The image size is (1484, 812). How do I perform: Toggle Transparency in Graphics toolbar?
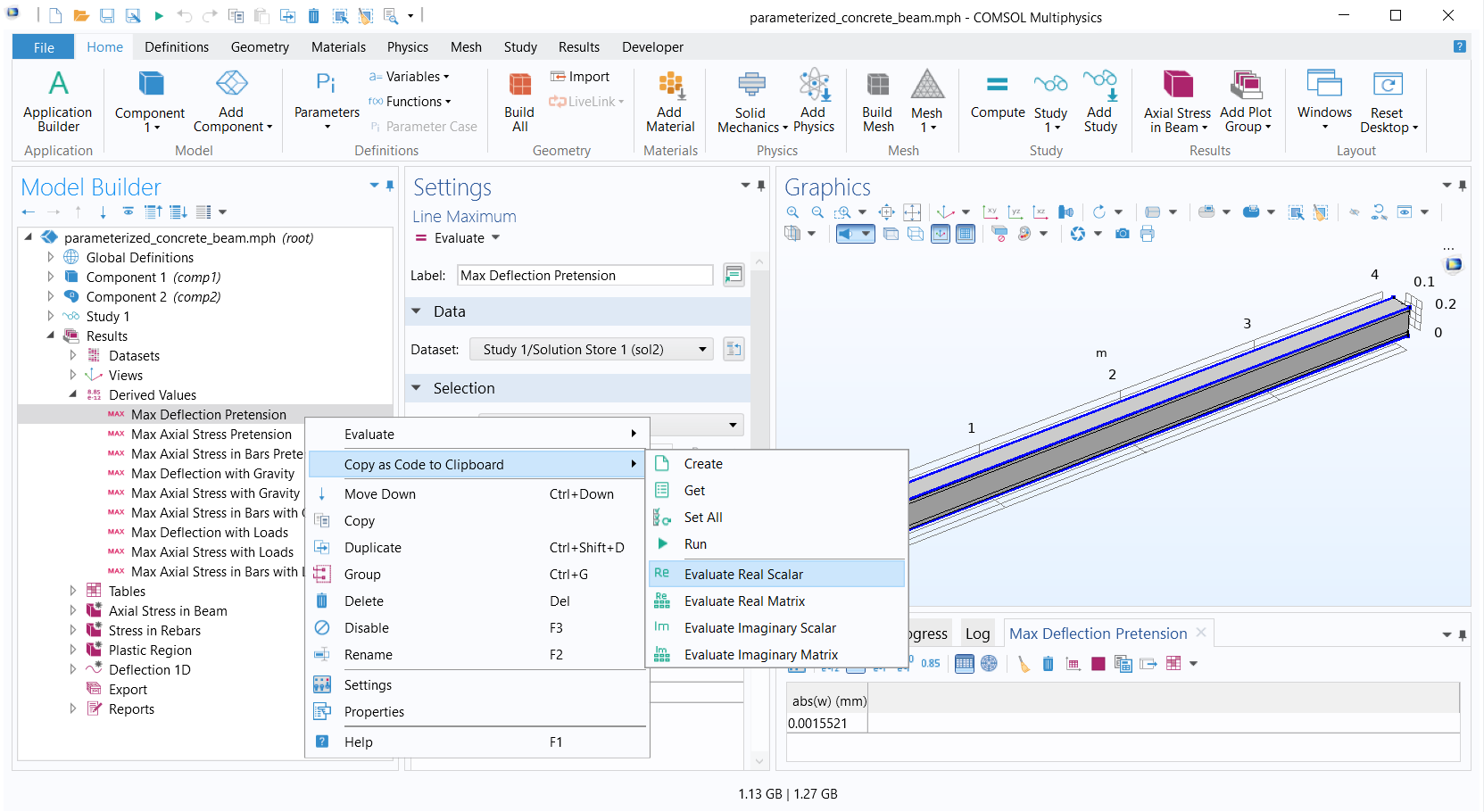tap(891, 234)
